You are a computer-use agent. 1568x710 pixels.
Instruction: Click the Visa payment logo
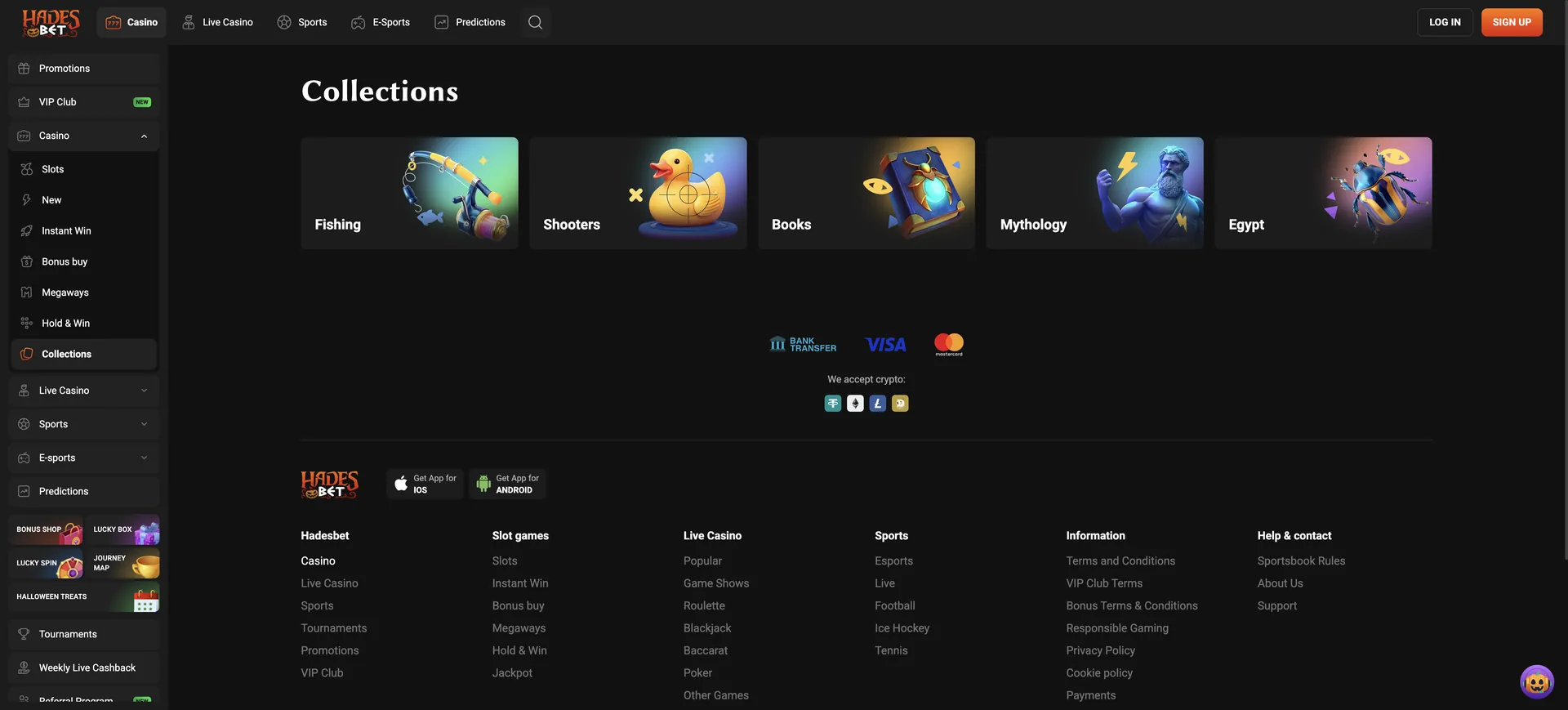click(885, 345)
